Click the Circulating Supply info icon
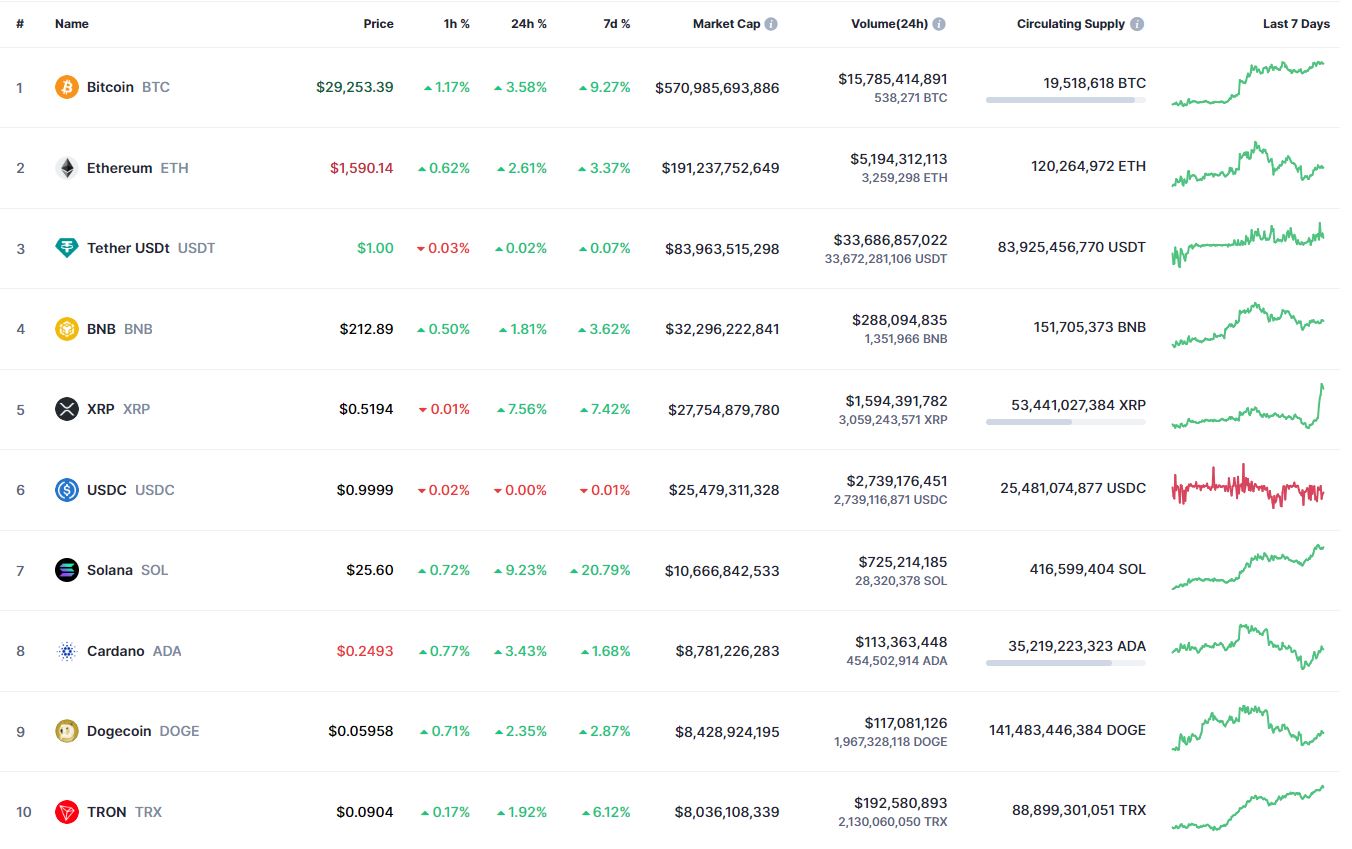The image size is (1352, 849). click(1138, 24)
